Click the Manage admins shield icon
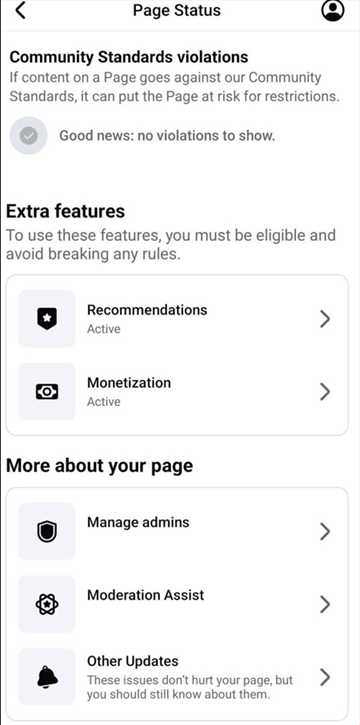The width and height of the screenshot is (360, 725). (47, 531)
